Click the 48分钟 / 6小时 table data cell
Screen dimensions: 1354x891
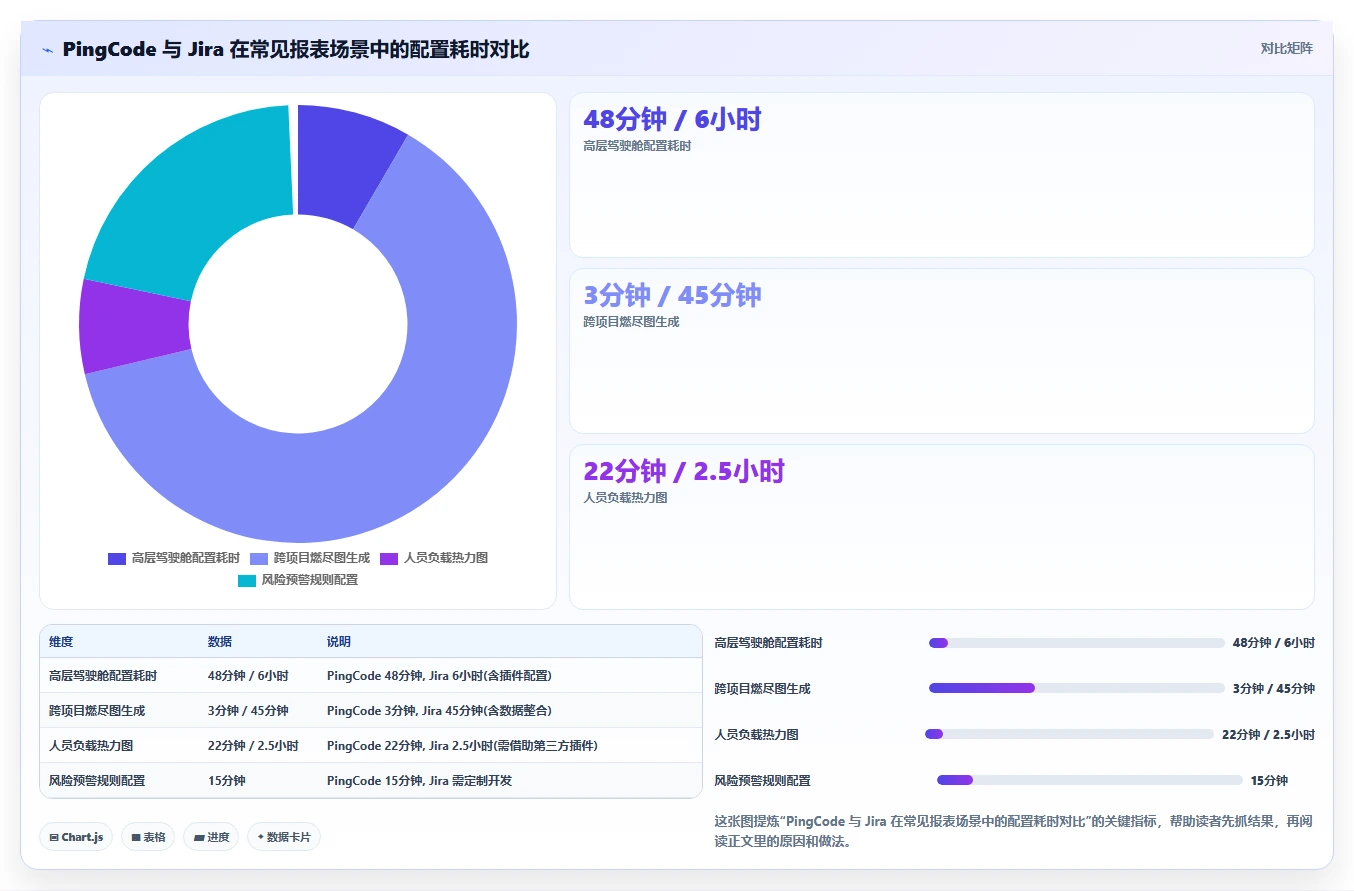click(x=248, y=676)
